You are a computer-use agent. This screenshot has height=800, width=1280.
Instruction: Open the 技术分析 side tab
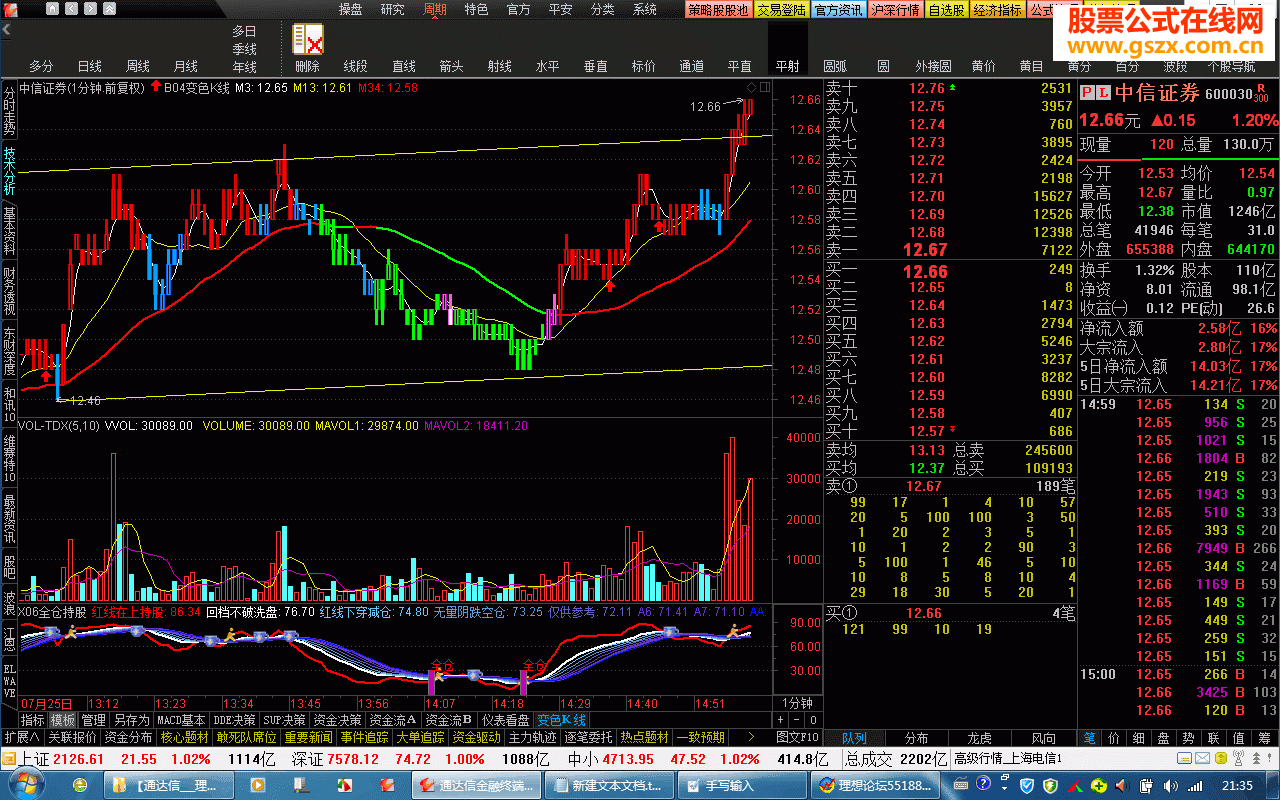(x=9, y=172)
